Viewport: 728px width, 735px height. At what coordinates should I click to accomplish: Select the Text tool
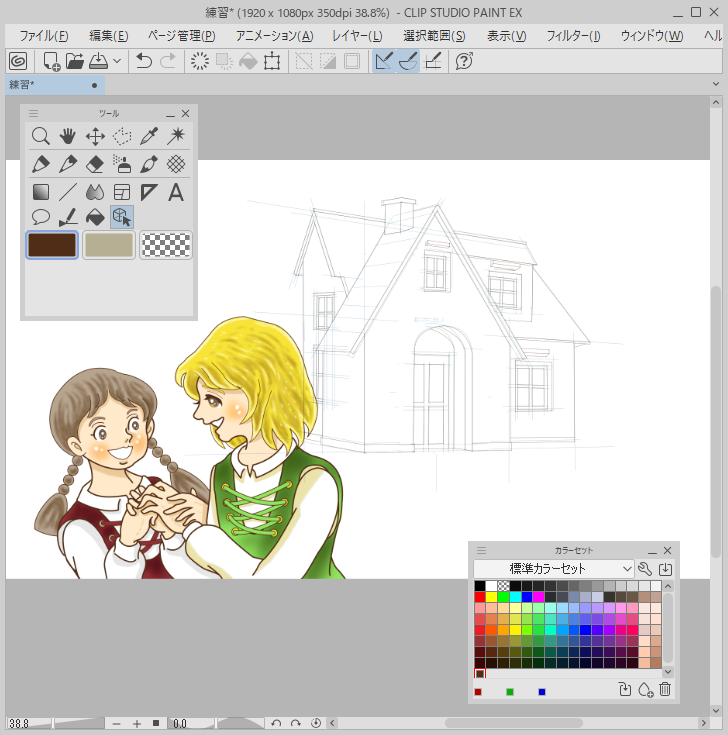coord(176,192)
